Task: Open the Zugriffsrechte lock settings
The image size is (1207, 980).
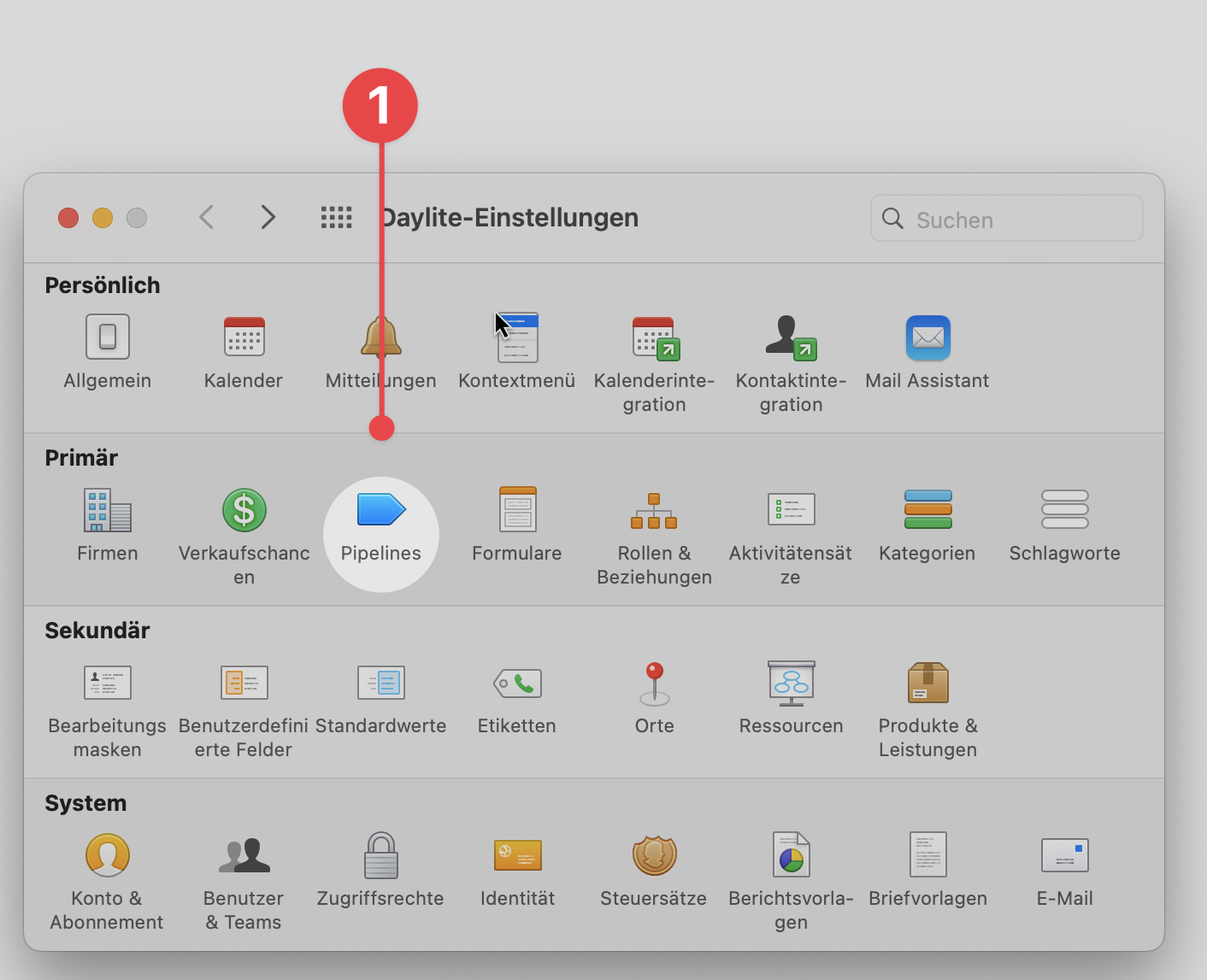Action: (x=380, y=867)
